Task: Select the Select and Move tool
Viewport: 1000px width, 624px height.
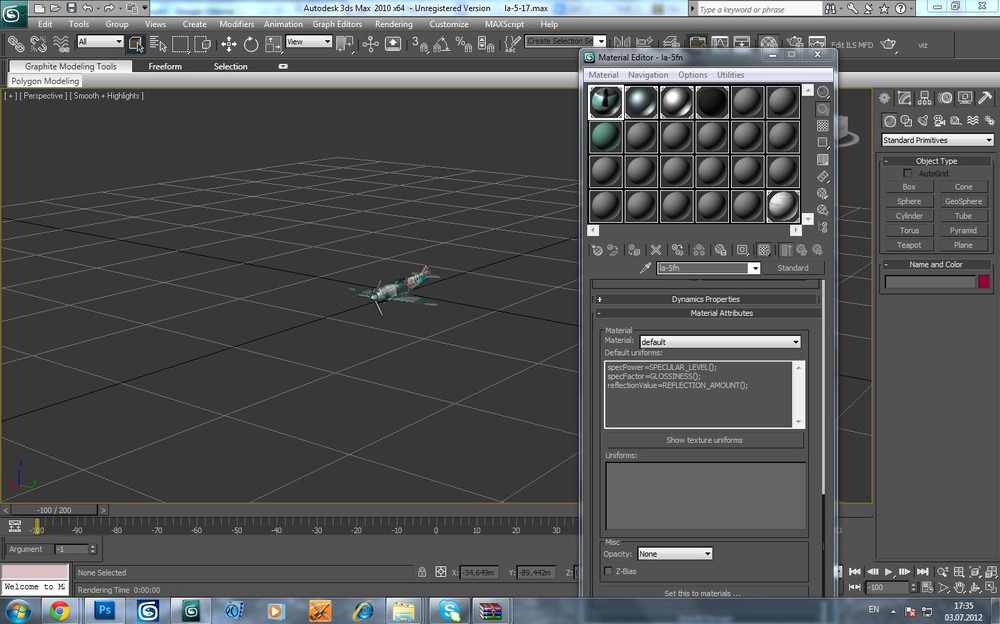Action: 229,44
